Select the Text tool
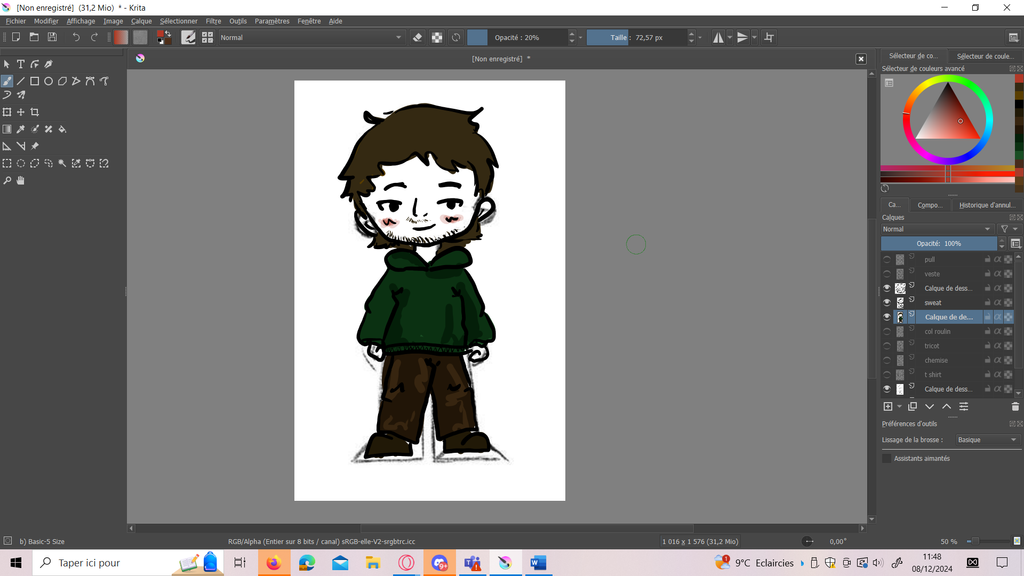This screenshot has height=576, width=1024. [x=20, y=64]
